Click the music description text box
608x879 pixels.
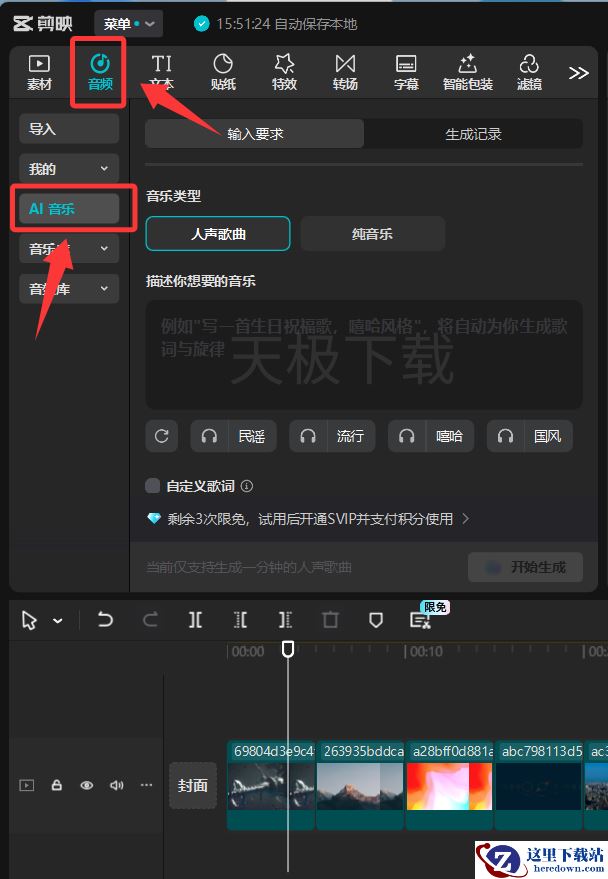coord(364,354)
